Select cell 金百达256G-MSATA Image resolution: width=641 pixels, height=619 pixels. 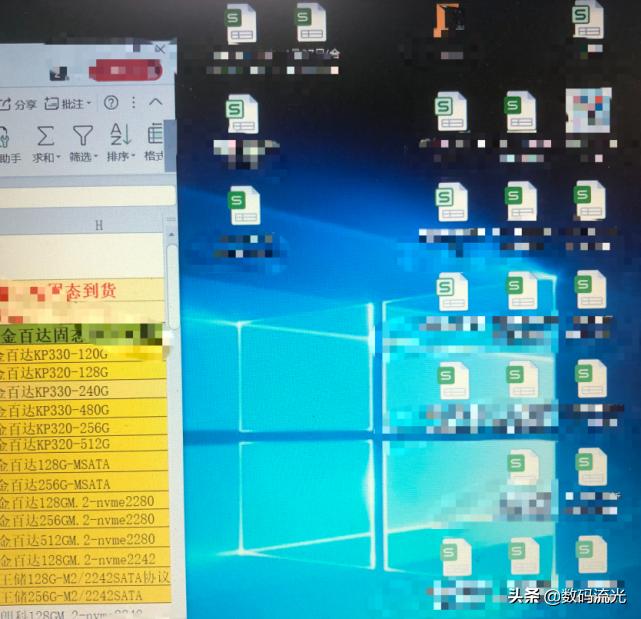click(53, 484)
